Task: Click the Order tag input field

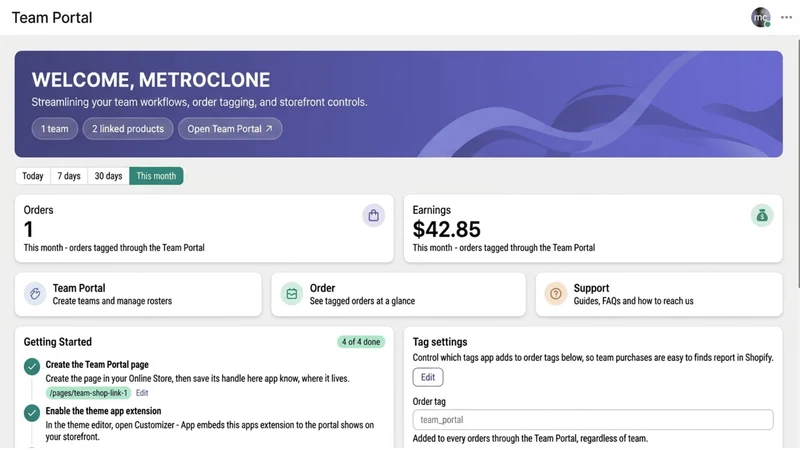Action: (593, 420)
